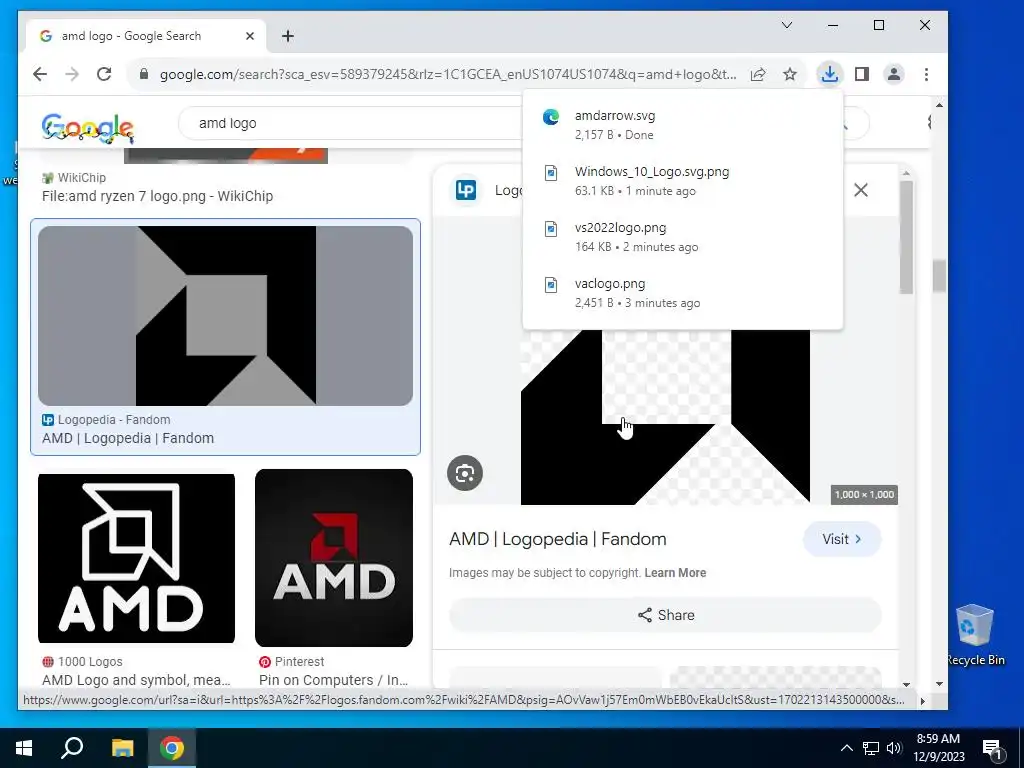Open the Windows Start menu
The image size is (1024, 768).
(x=24, y=748)
